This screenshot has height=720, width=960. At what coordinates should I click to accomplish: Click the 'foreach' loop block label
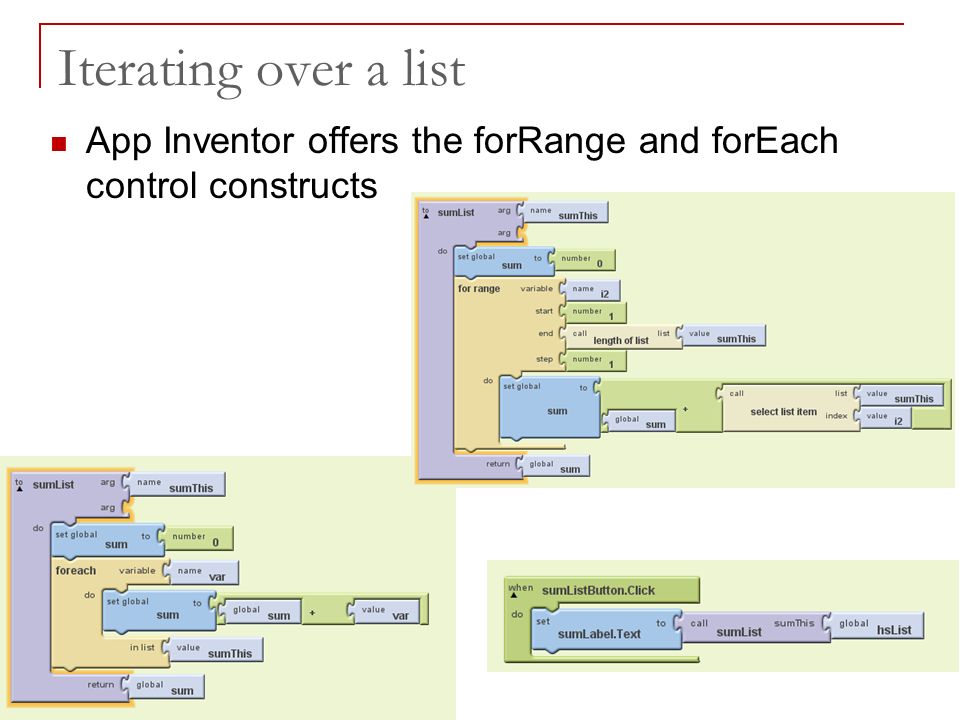pyautogui.click(x=75, y=571)
